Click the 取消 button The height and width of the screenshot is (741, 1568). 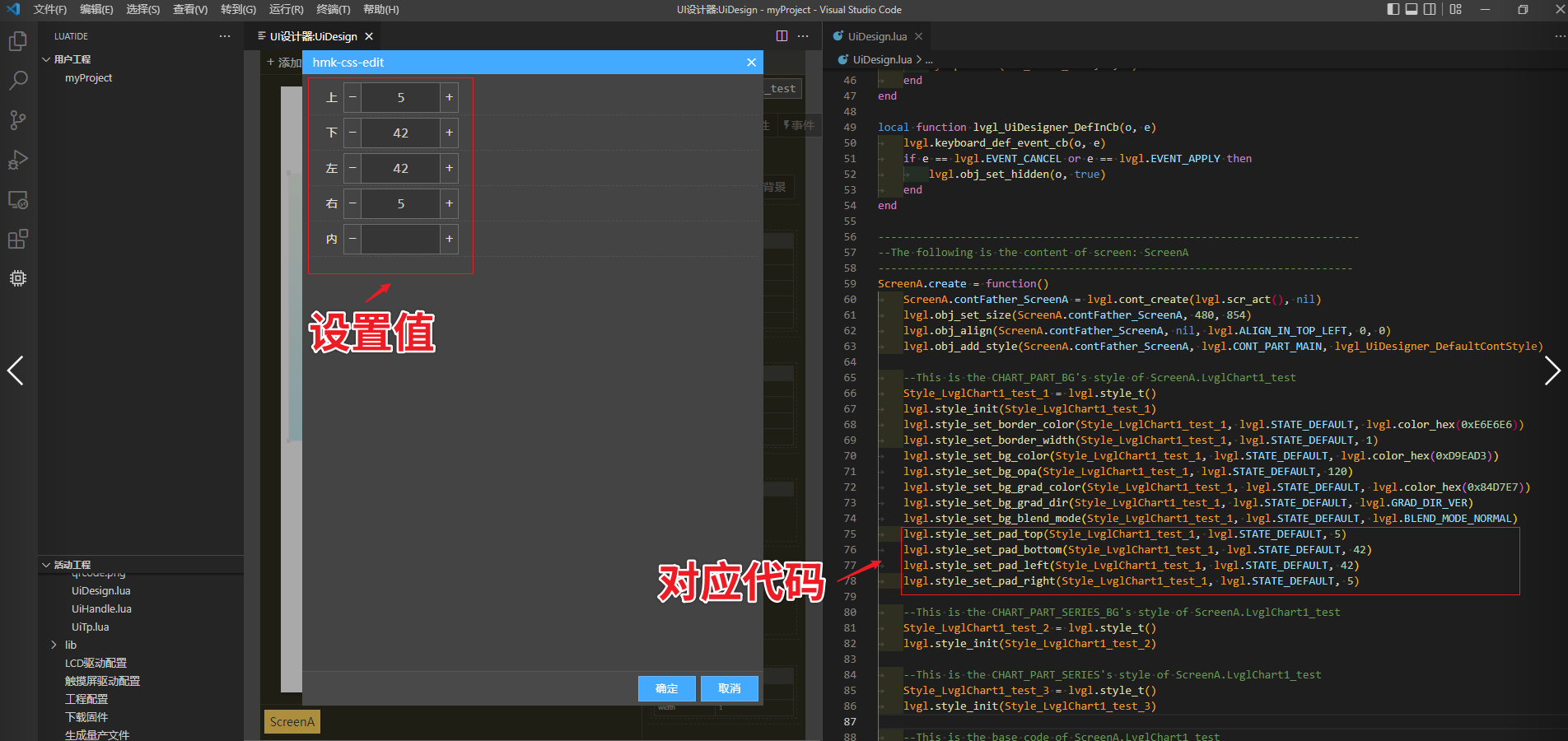(729, 688)
